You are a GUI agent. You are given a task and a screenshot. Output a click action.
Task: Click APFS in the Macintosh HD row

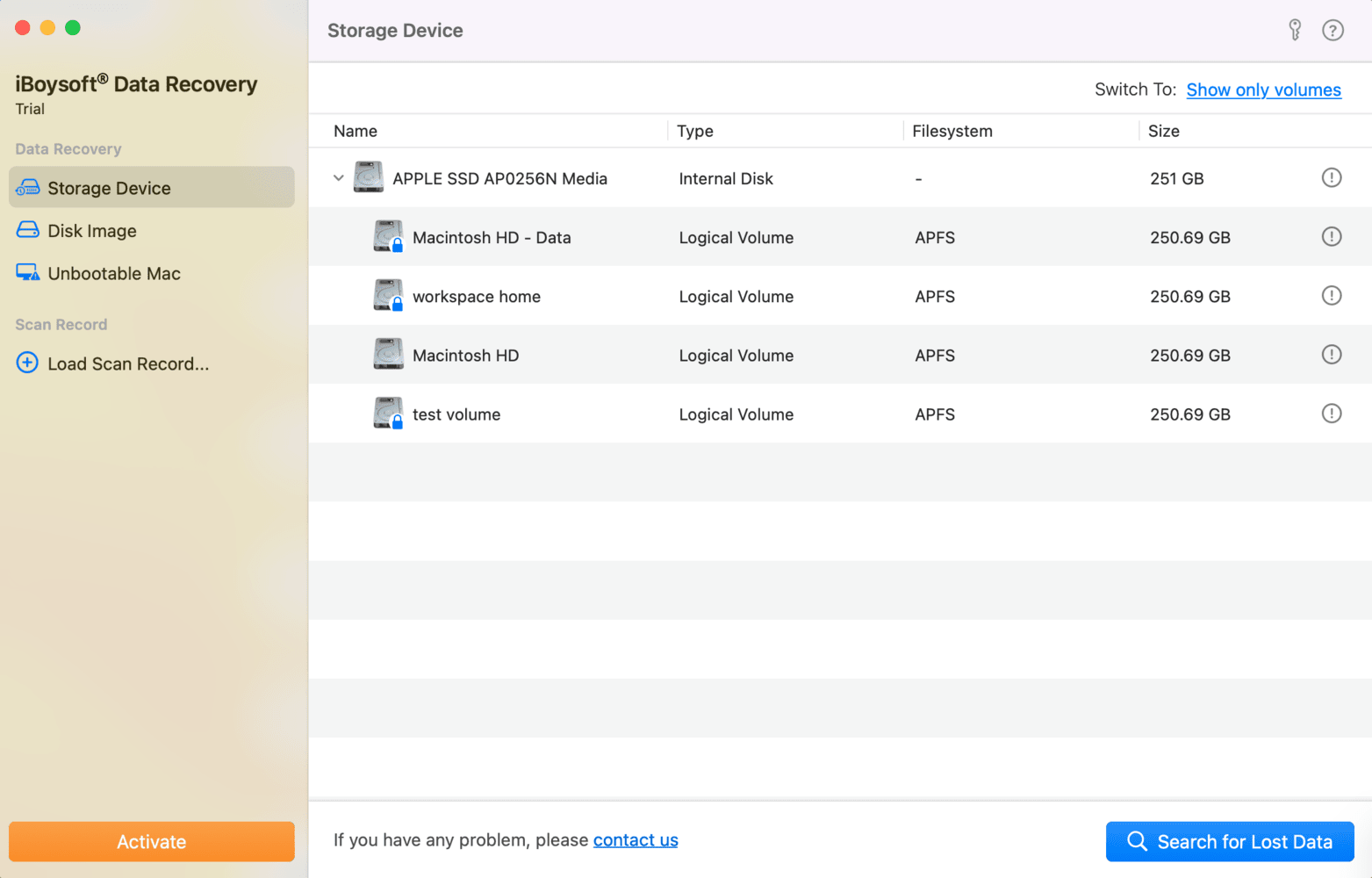coord(935,356)
